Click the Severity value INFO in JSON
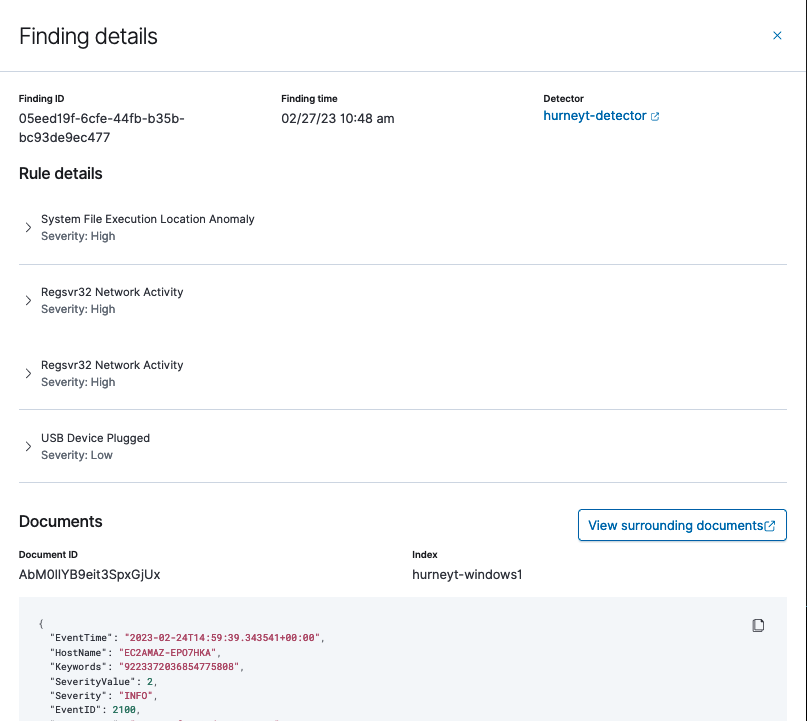 point(136,696)
